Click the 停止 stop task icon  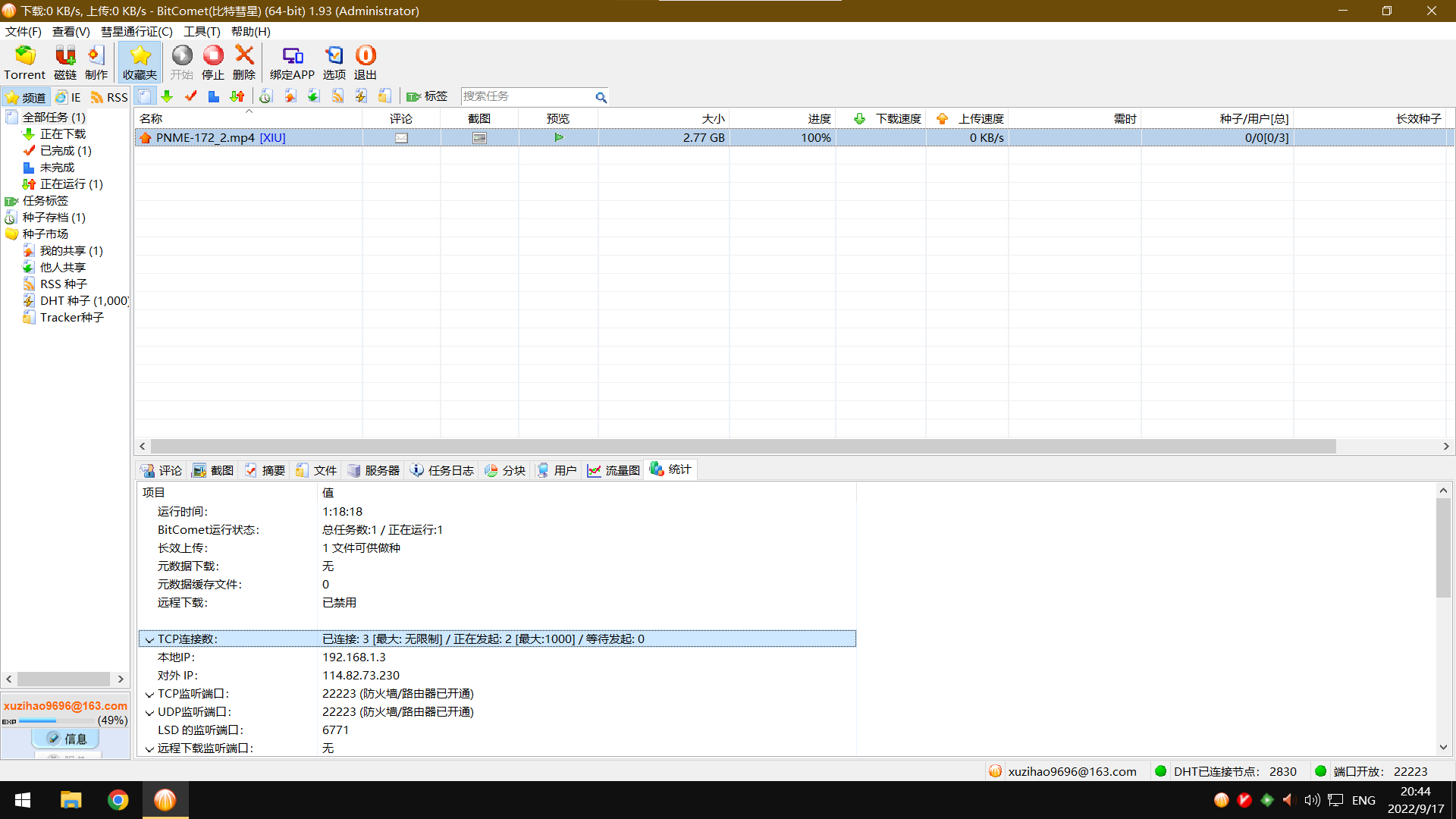pos(213,62)
